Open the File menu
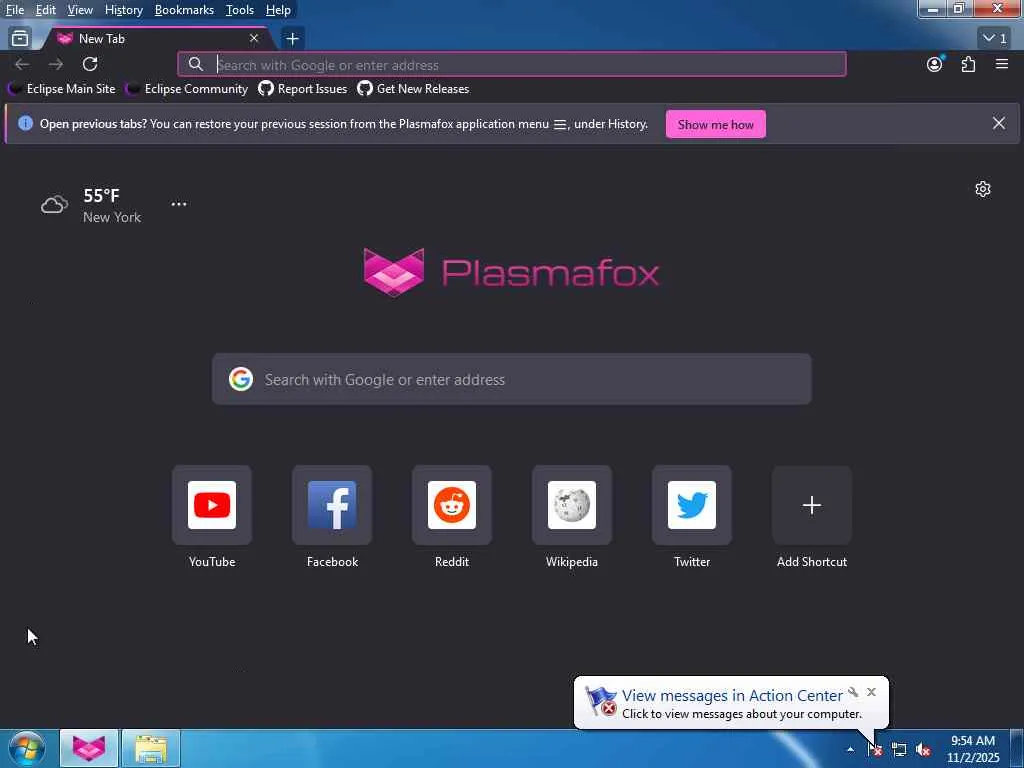Image resolution: width=1024 pixels, height=768 pixels. click(x=15, y=10)
